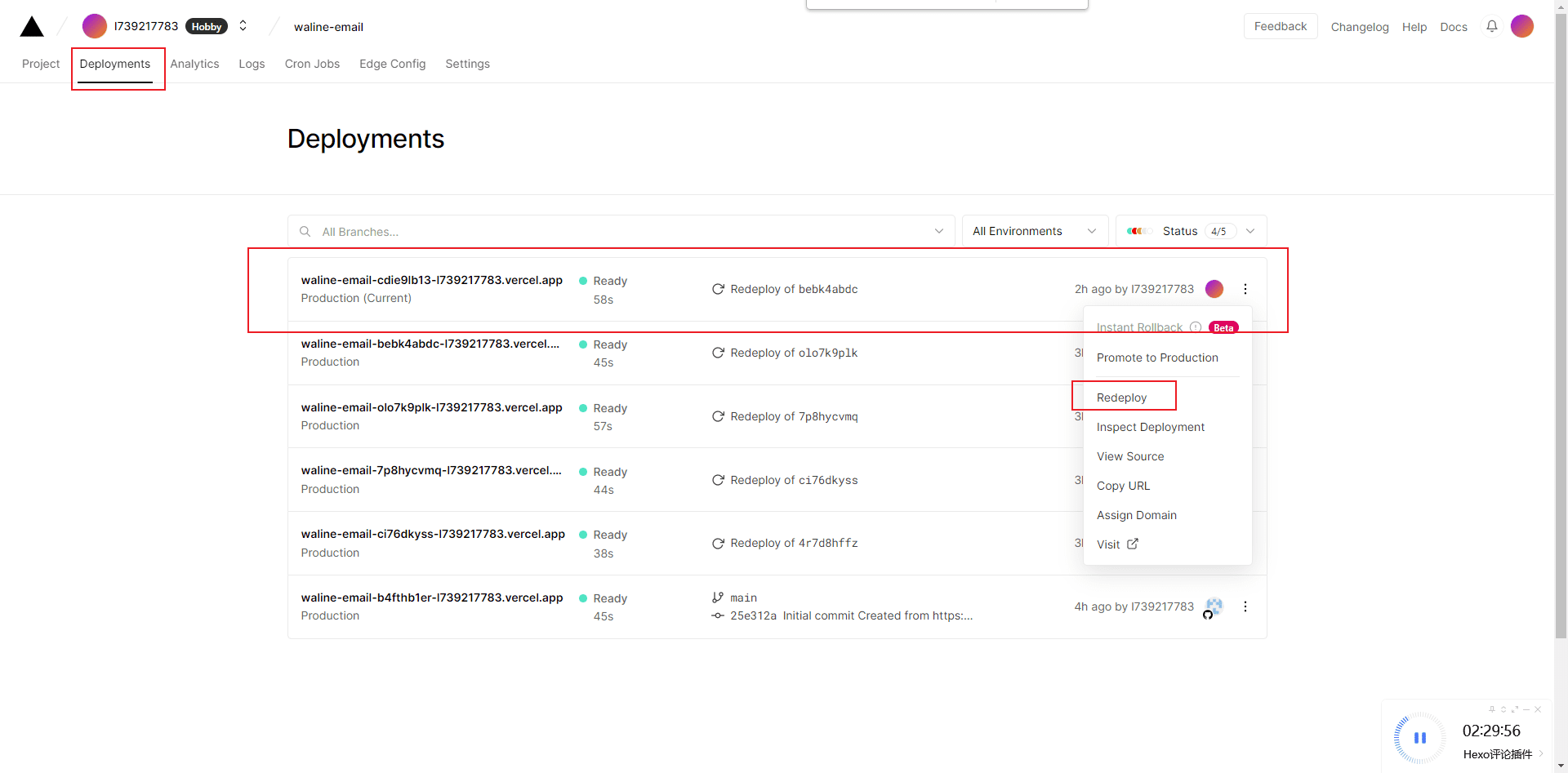The image size is (1568, 773).
Task: Choose Visit from the context menu
Action: point(1108,544)
